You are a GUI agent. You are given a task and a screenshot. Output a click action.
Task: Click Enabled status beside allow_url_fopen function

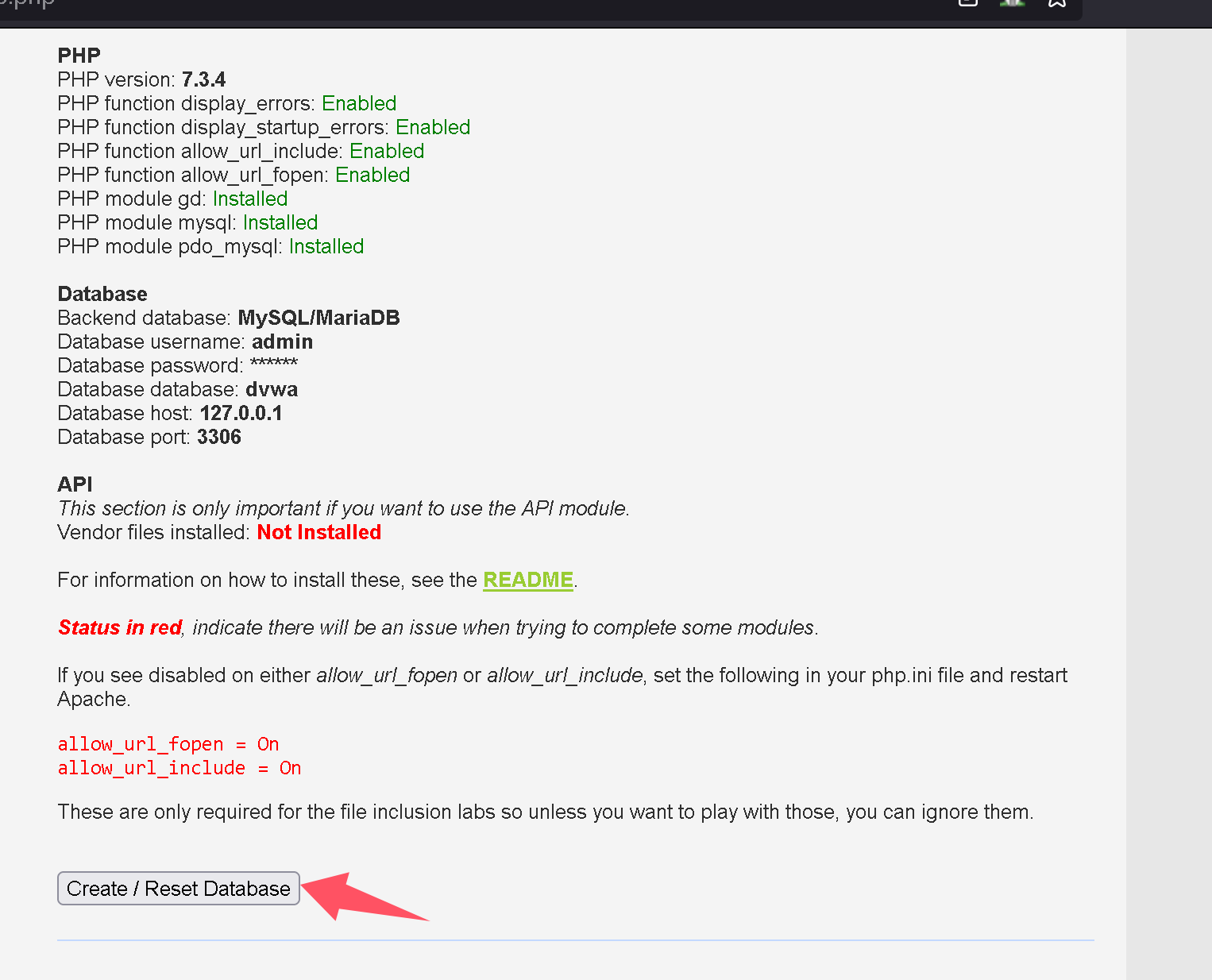tap(372, 175)
